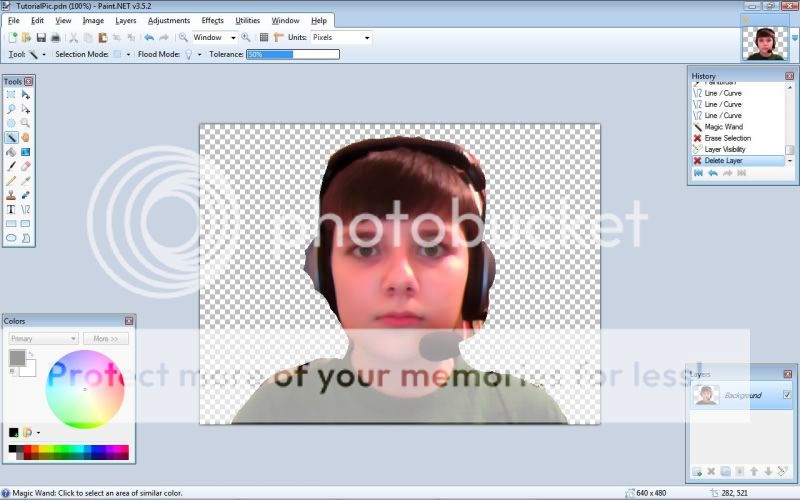Toggle the rulers toolbar icon

tap(278, 37)
